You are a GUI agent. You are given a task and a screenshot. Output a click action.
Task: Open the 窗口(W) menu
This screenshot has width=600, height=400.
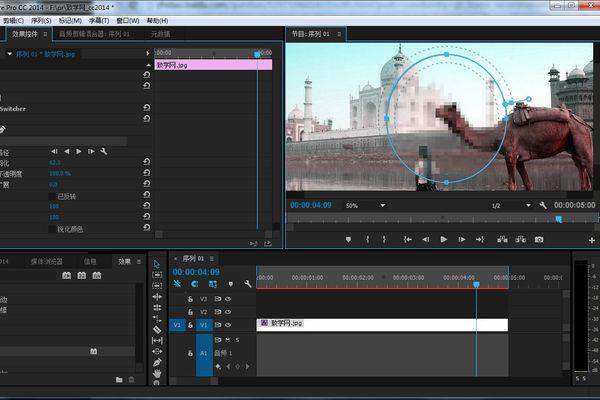(x=127, y=19)
